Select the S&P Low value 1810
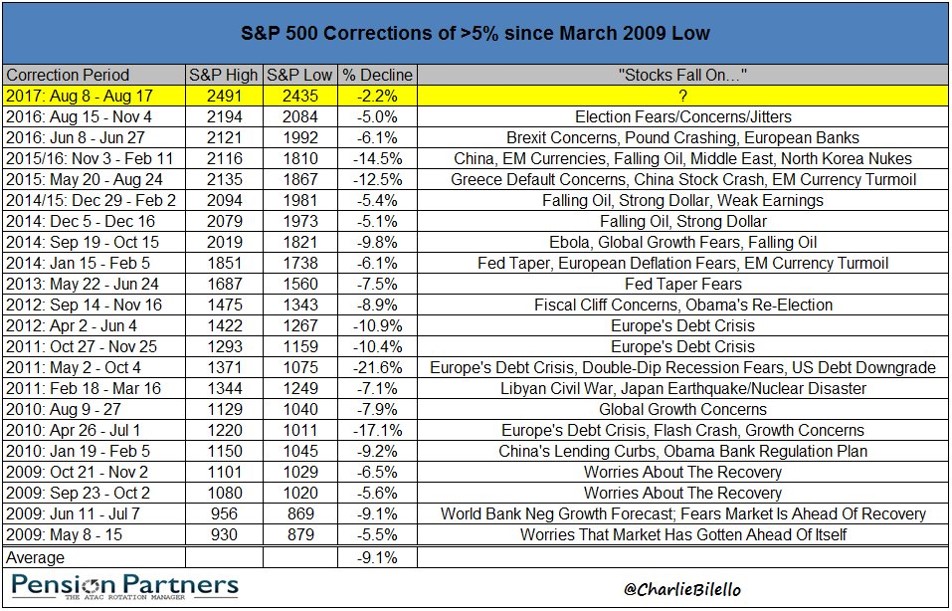 tap(300, 159)
